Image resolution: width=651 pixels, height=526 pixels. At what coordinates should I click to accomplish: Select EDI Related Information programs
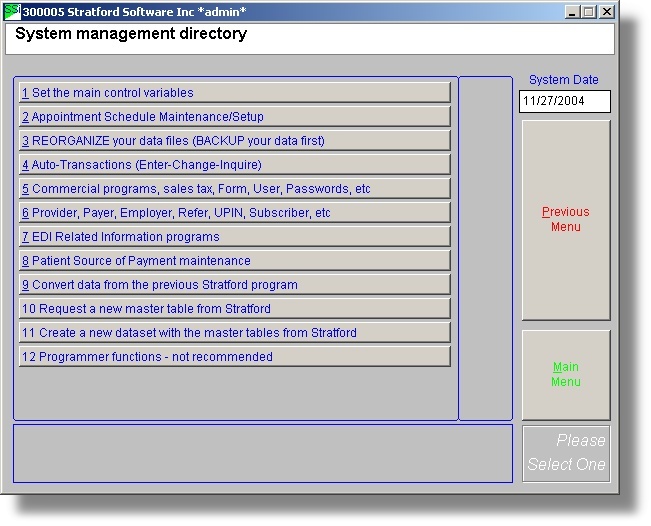(x=235, y=237)
